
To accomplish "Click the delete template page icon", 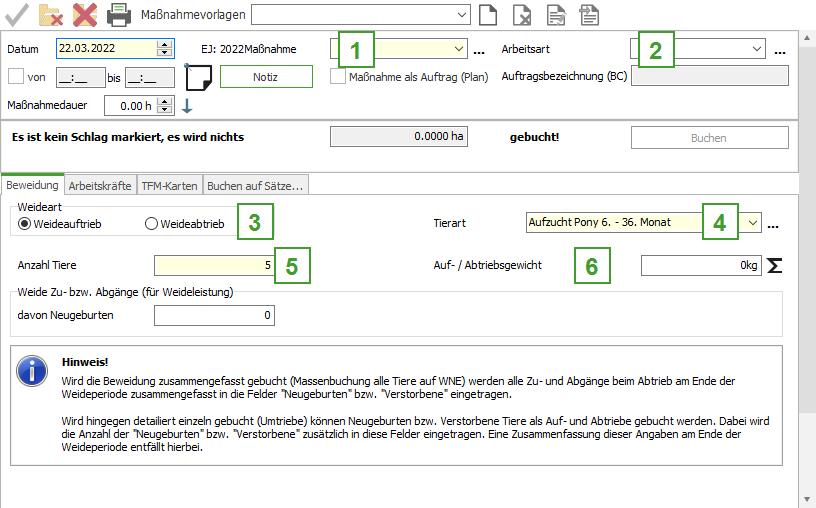I will 521,14.
